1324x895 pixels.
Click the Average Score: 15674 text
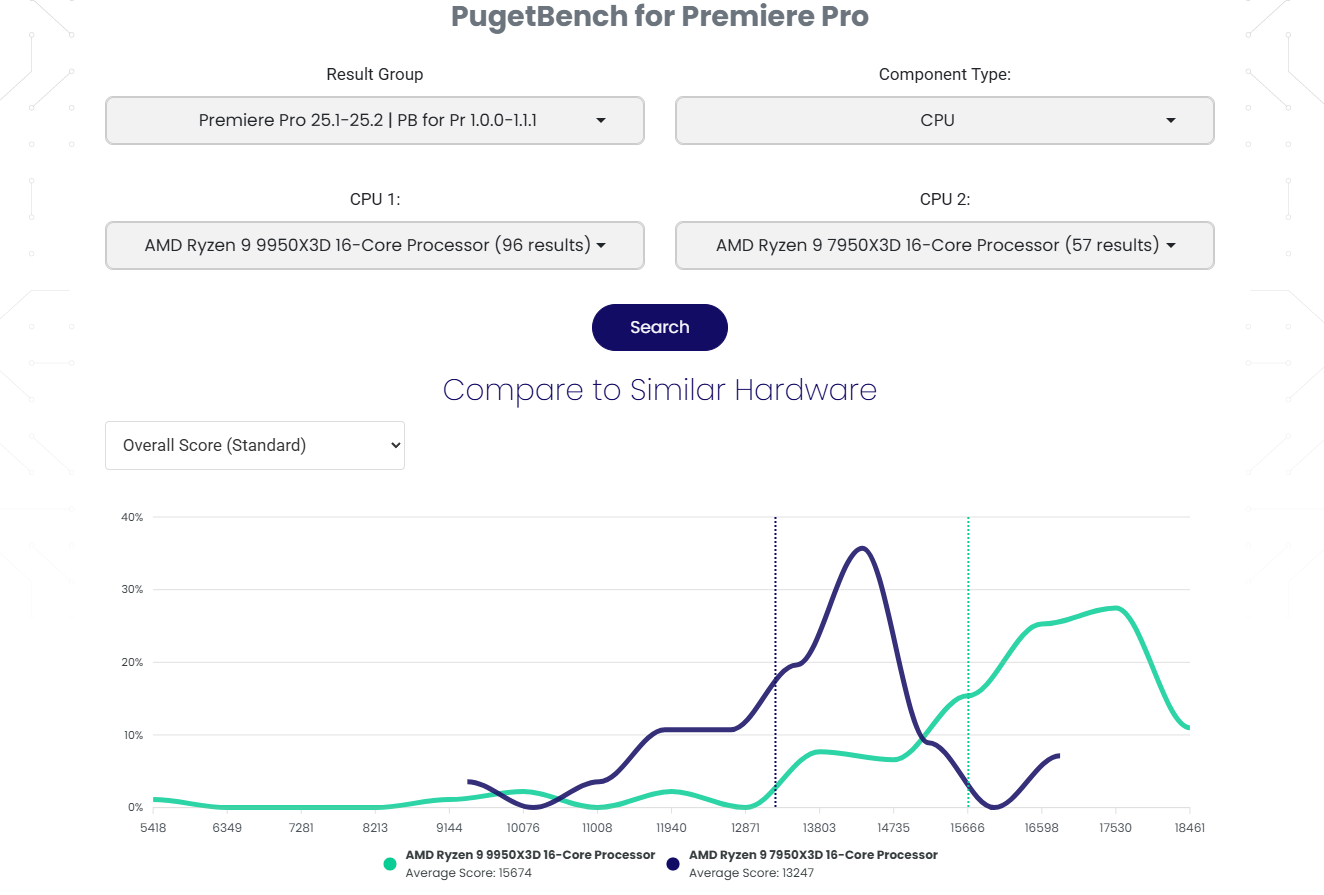coord(468,872)
